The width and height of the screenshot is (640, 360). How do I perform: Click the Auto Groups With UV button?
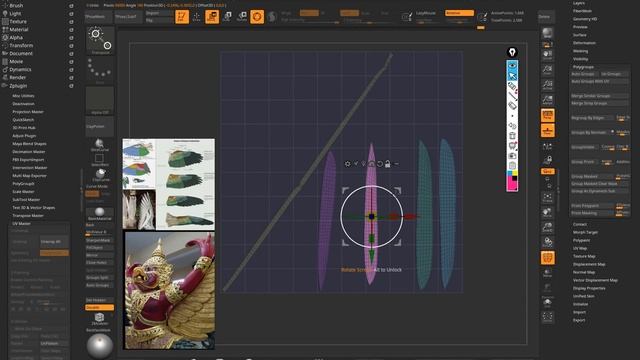coord(599,81)
